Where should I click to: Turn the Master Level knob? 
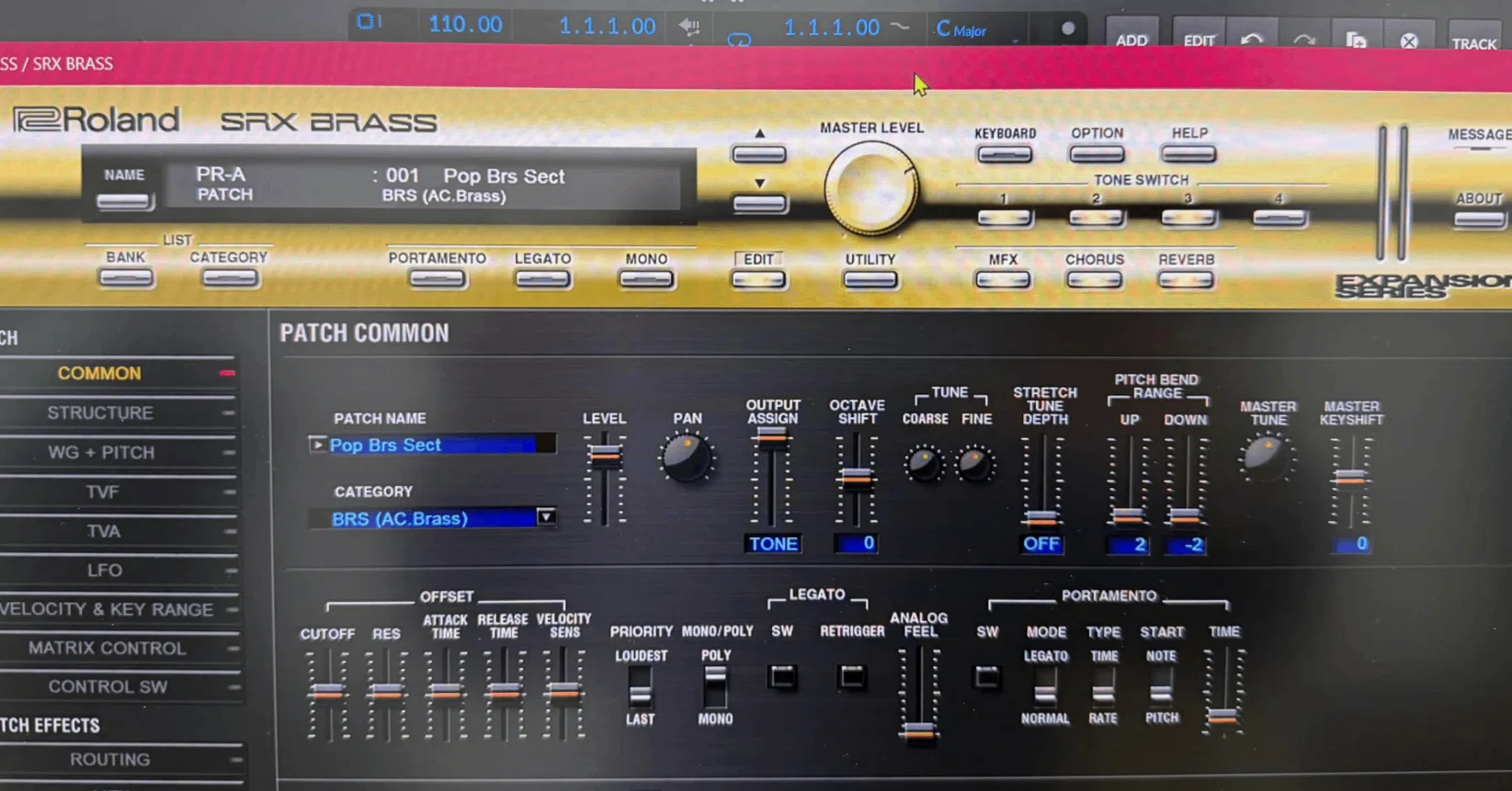870,189
